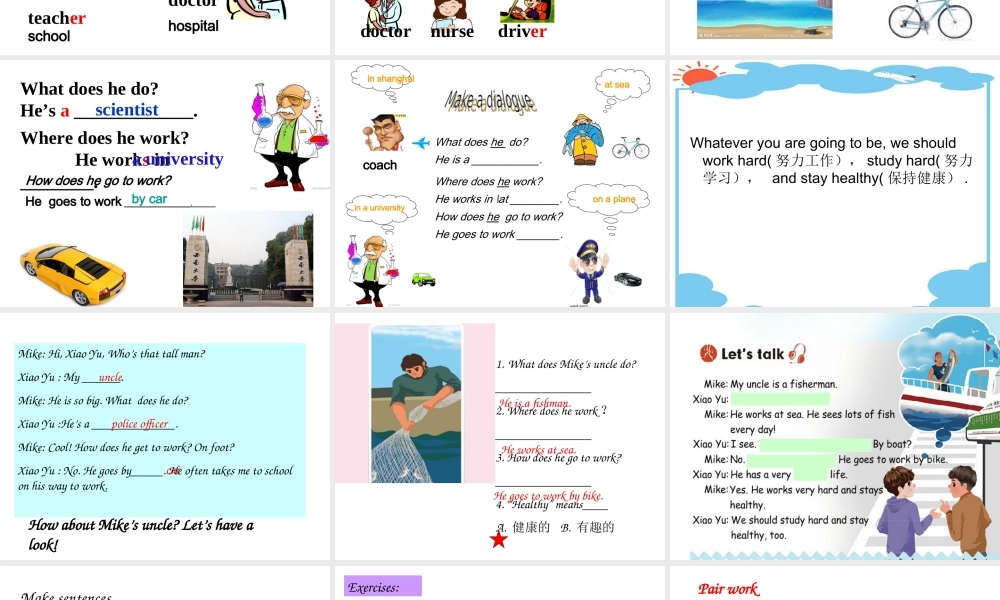Screen dimensions: 1000x600
Task: Click the word 'teacher' in top-left slide
Action: point(57,18)
